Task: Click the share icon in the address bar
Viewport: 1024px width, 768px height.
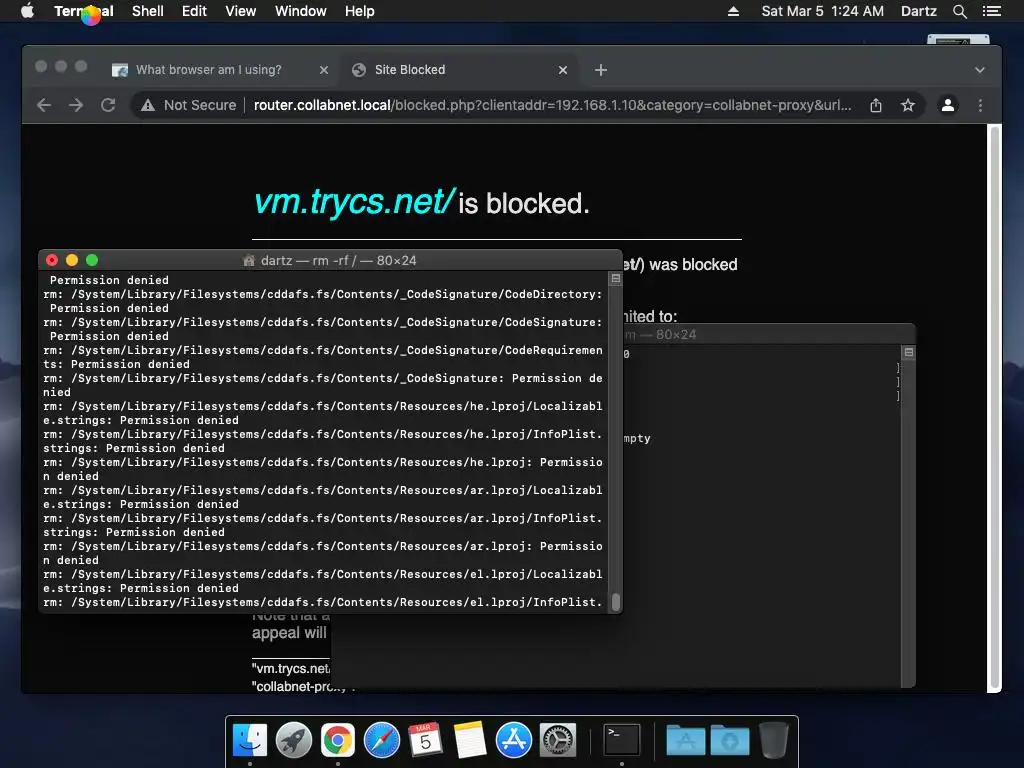Action: coord(876,105)
